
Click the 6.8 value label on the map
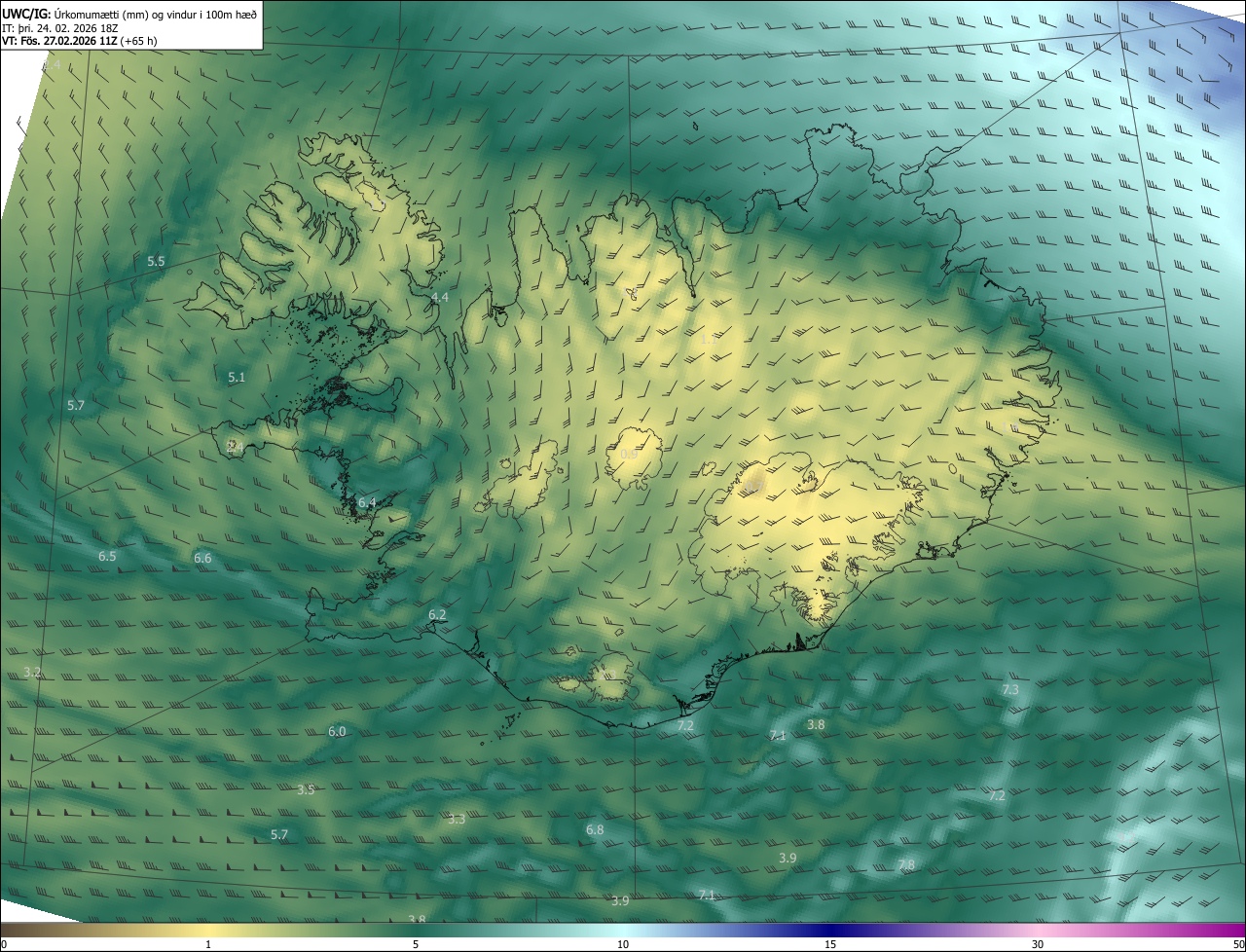(595, 830)
